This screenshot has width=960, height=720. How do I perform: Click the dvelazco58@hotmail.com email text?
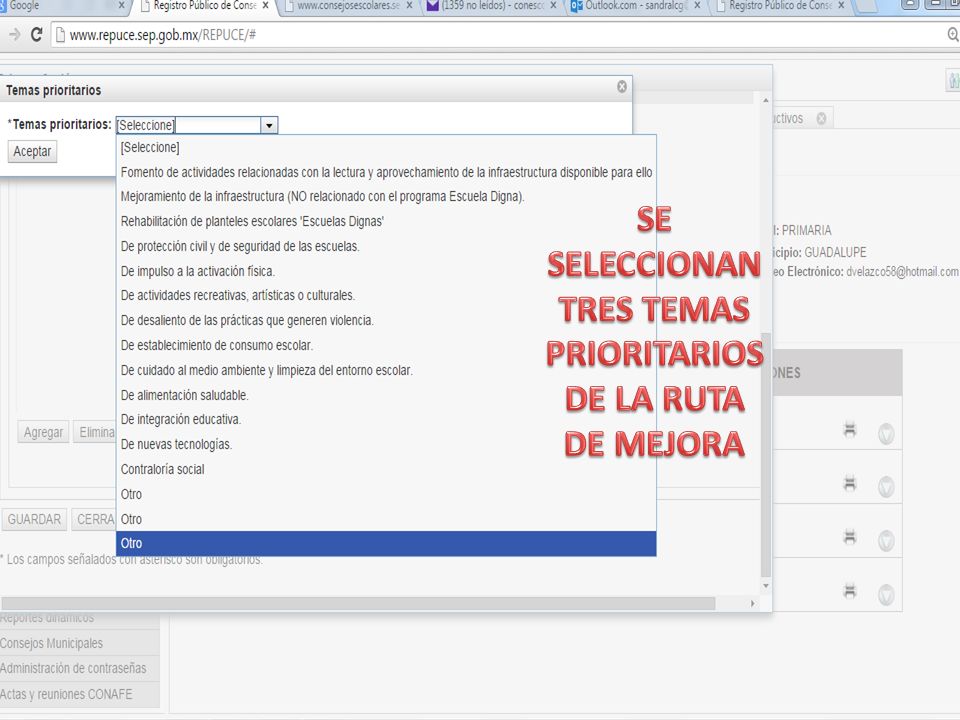pyautogui.click(x=902, y=272)
